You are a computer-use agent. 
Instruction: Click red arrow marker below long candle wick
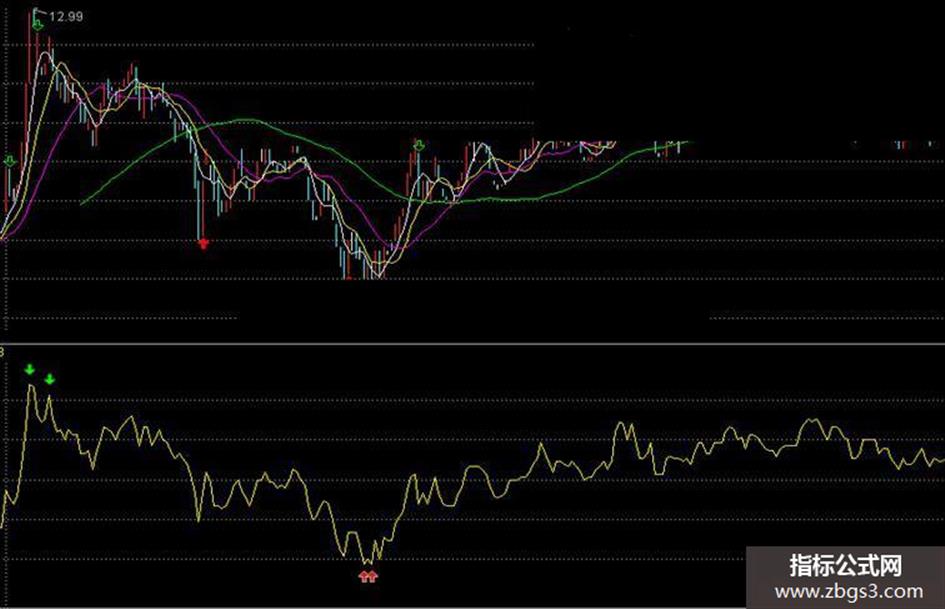(x=204, y=243)
